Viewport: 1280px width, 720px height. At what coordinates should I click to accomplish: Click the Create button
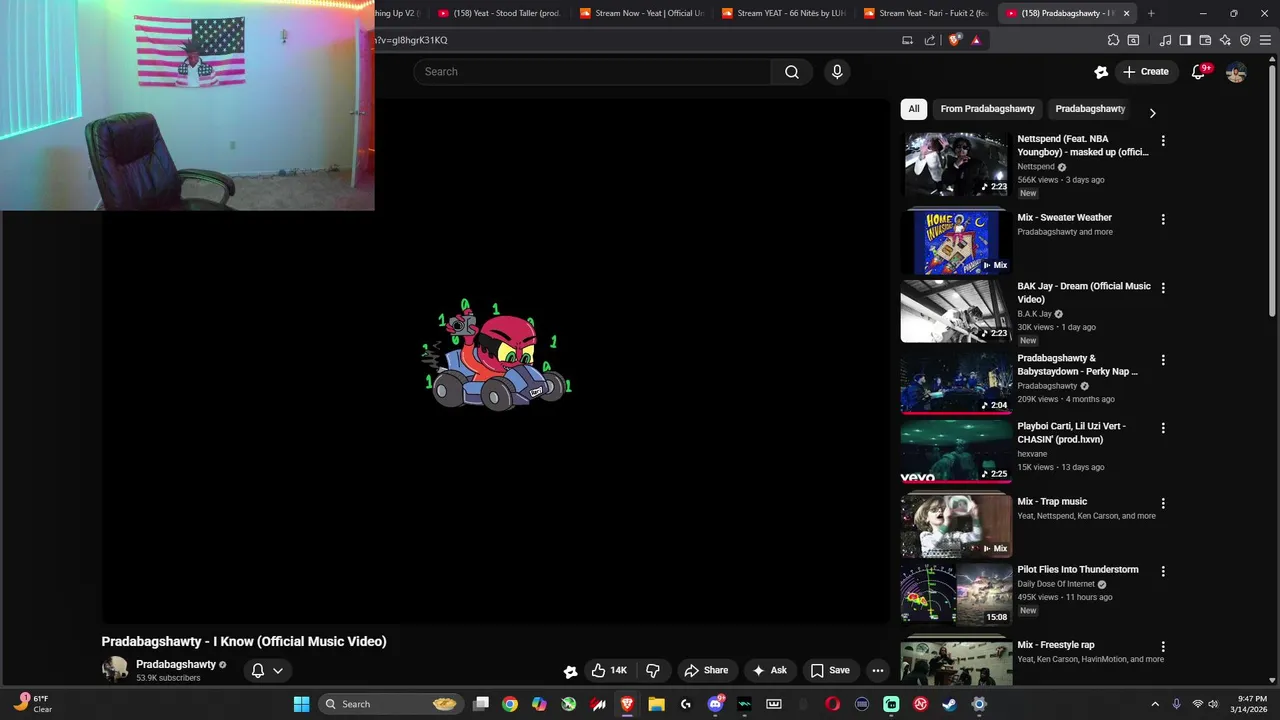point(1145,72)
